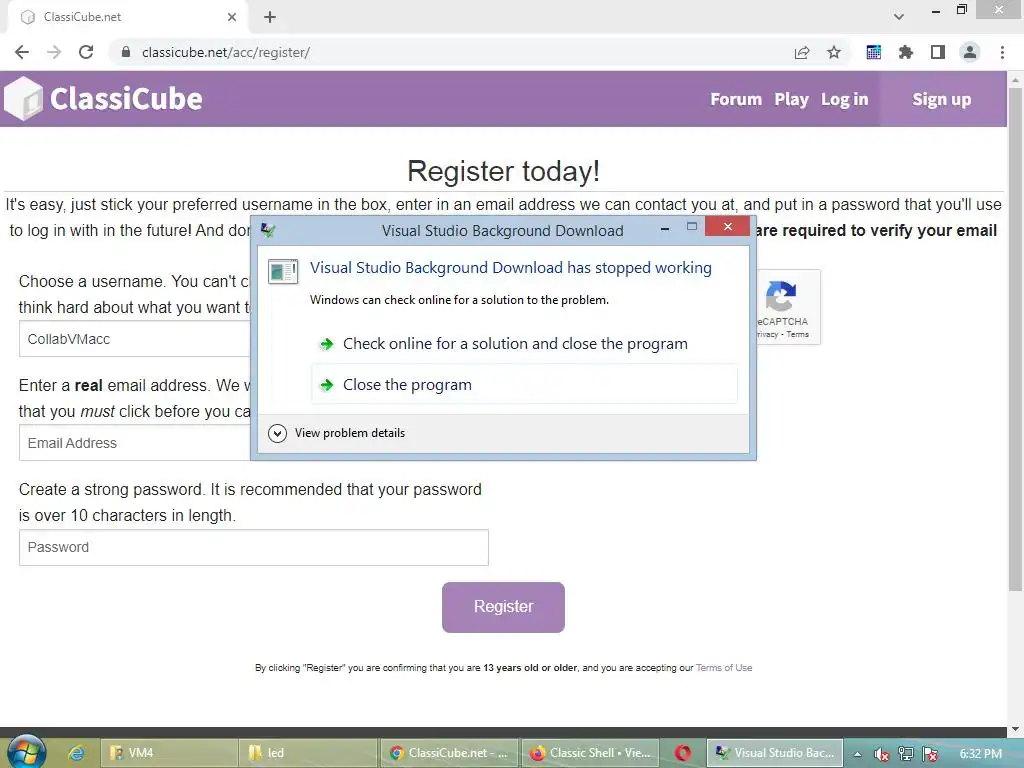Switch to Classic Shell Firefox taskbar button
Viewport: 1024px width, 768px height.
click(590, 753)
